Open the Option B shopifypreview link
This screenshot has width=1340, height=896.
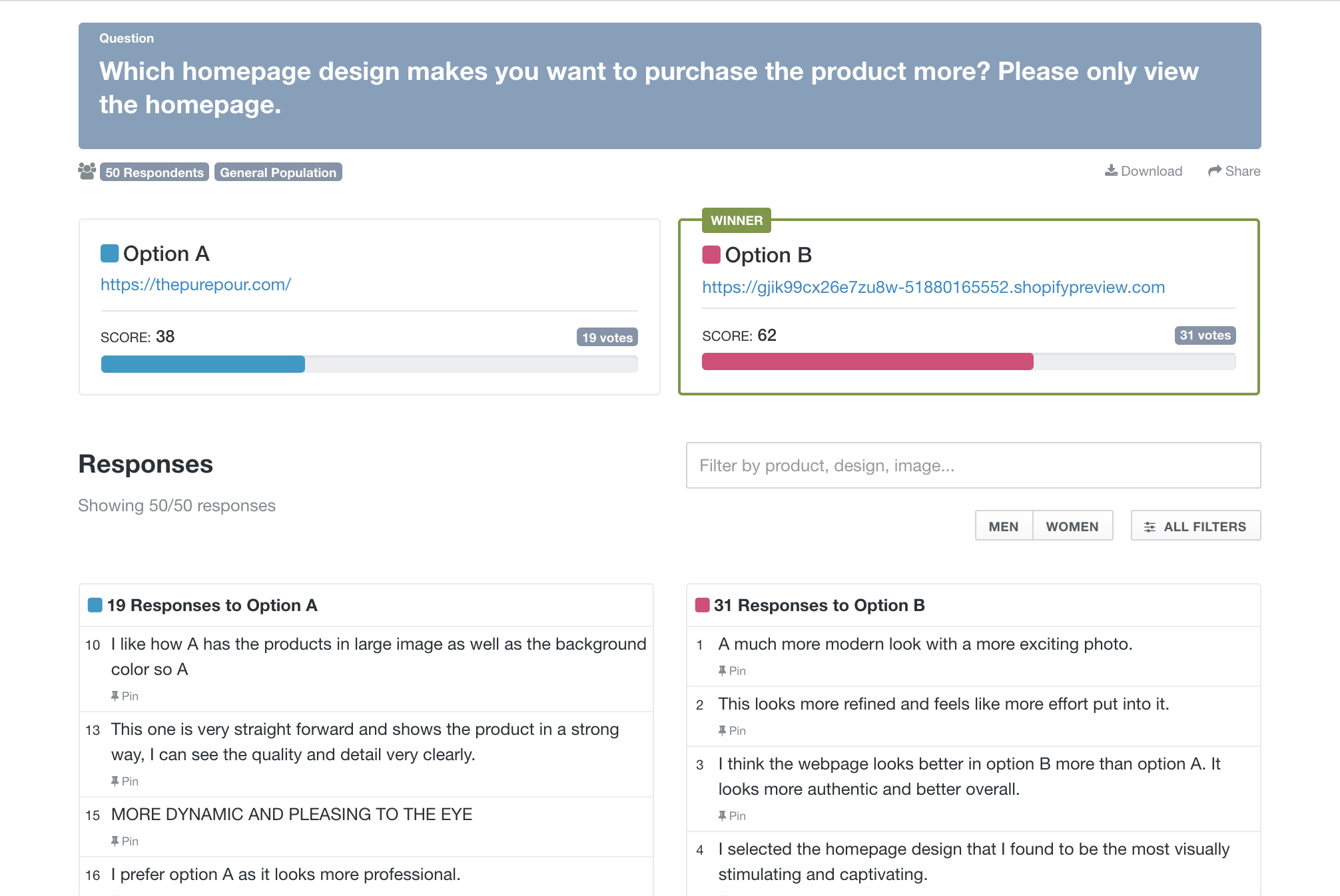click(x=933, y=287)
